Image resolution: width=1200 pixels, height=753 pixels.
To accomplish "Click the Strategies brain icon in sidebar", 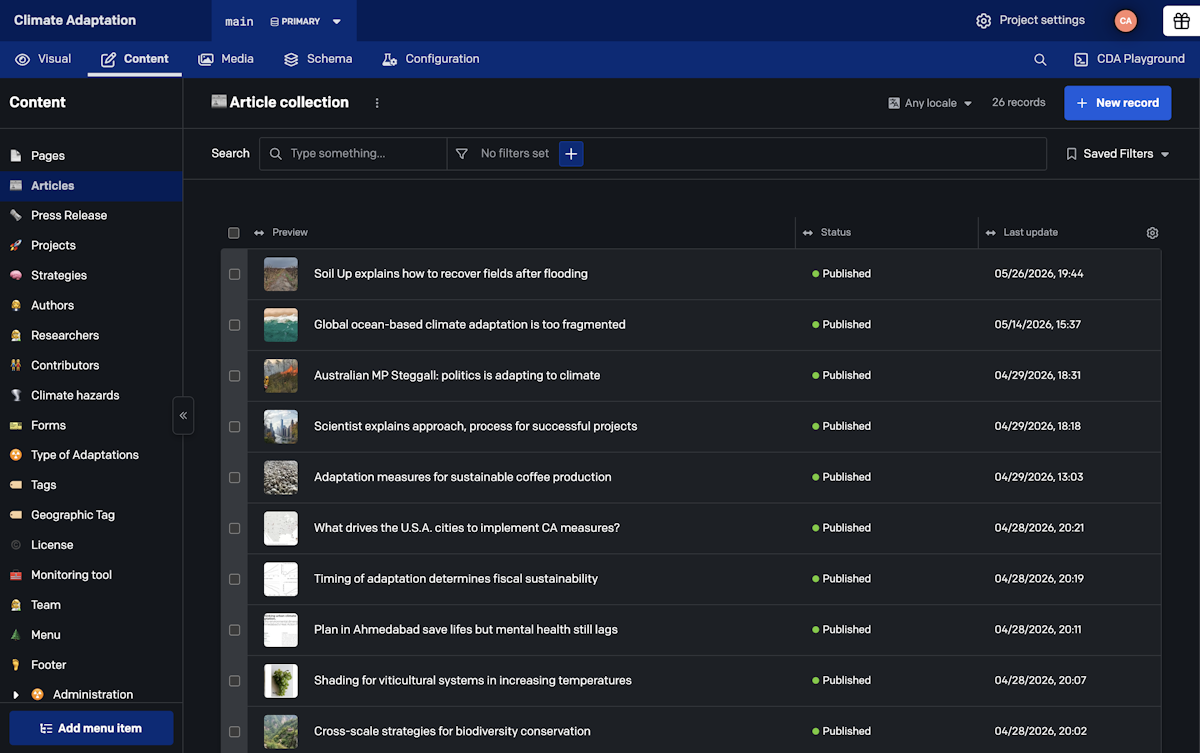I will (x=16, y=275).
